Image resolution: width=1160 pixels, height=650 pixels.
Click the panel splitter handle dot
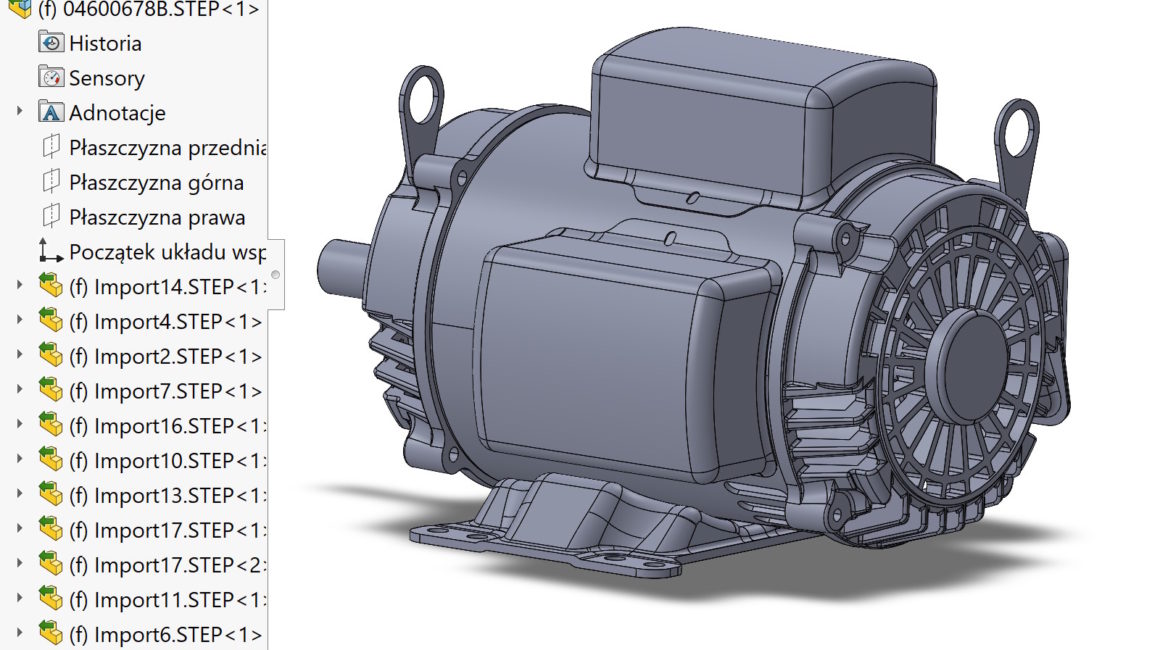pyautogui.click(x=275, y=274)
